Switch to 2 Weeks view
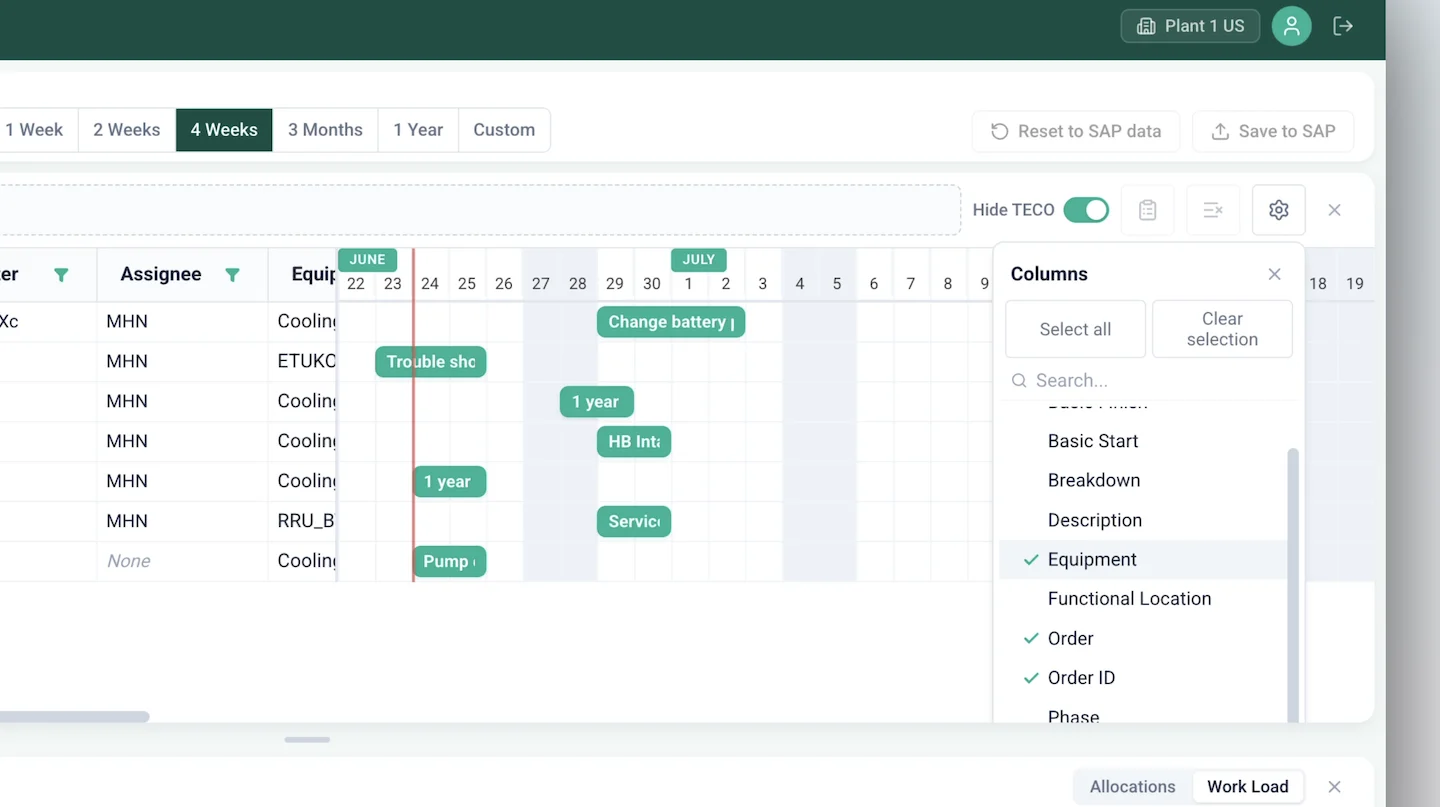This screenshot has width=1440, height=807. [127, 130]
